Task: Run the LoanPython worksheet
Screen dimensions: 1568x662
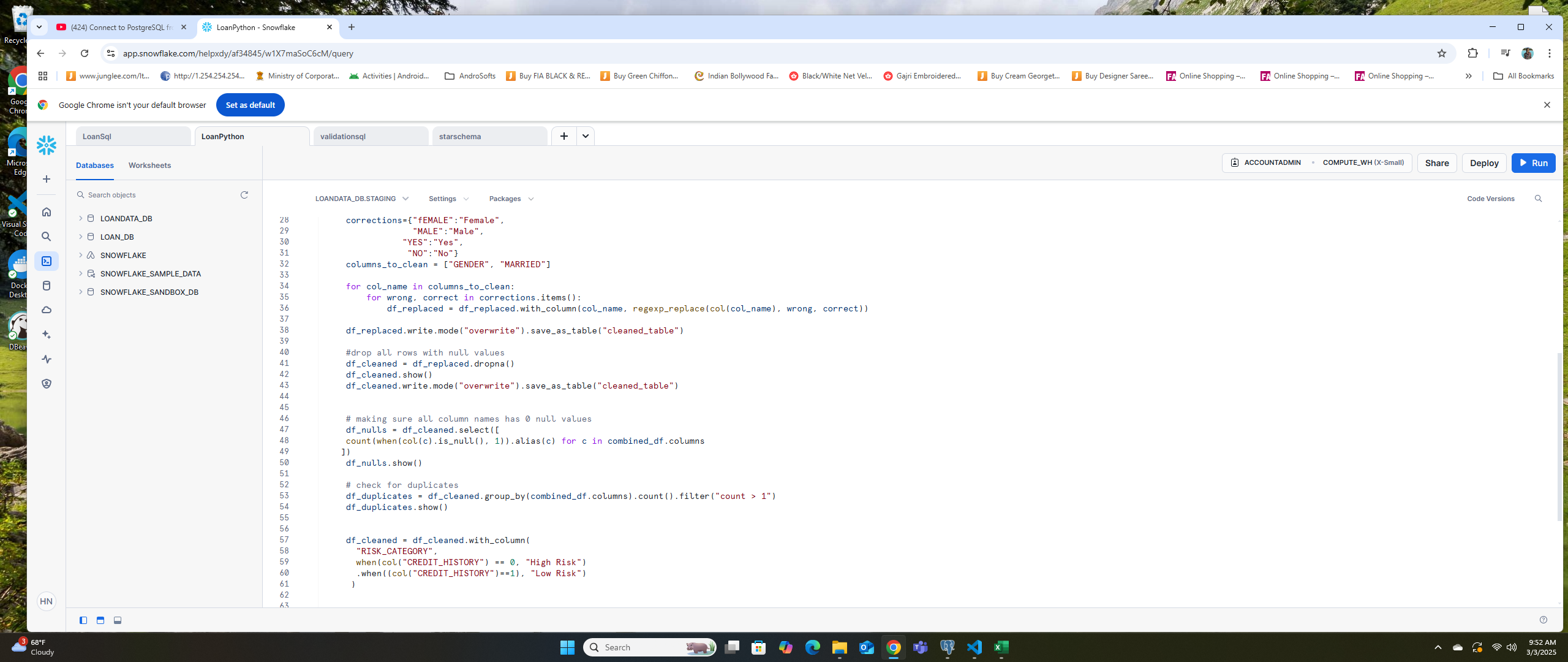Action: tap(1533, 163)
